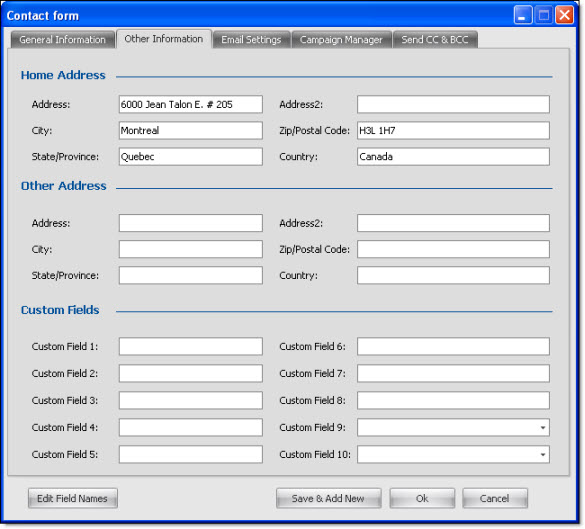Click the Custom Field 3 input
Viewport: 585px width, 529px height.
coord(191,400)
